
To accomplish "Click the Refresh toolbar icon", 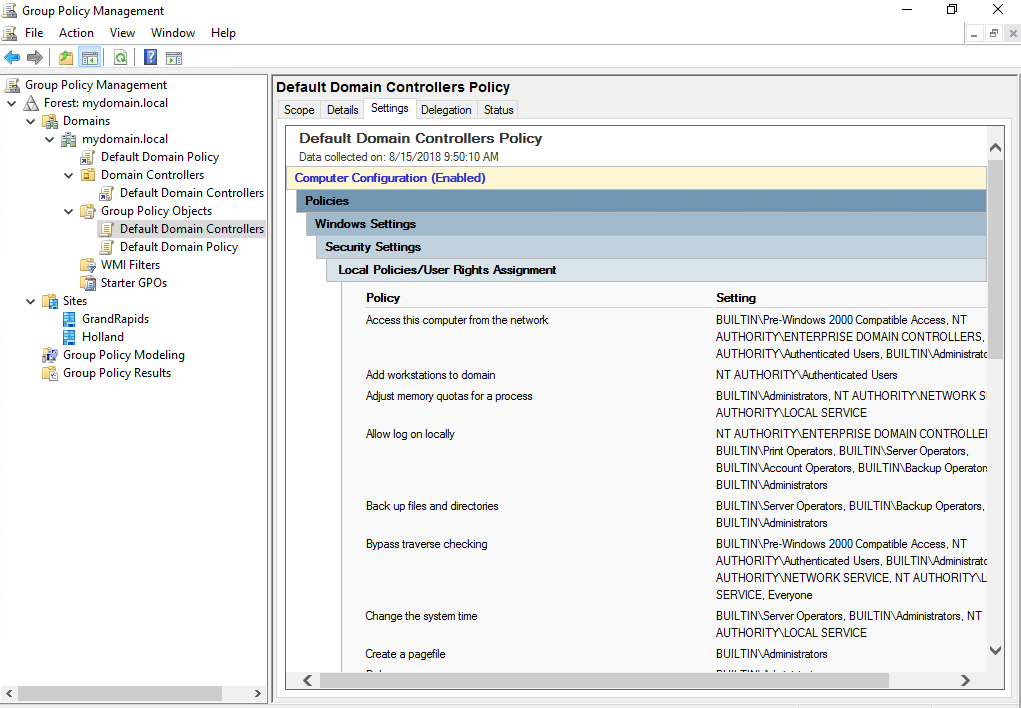I will point(120,58).
